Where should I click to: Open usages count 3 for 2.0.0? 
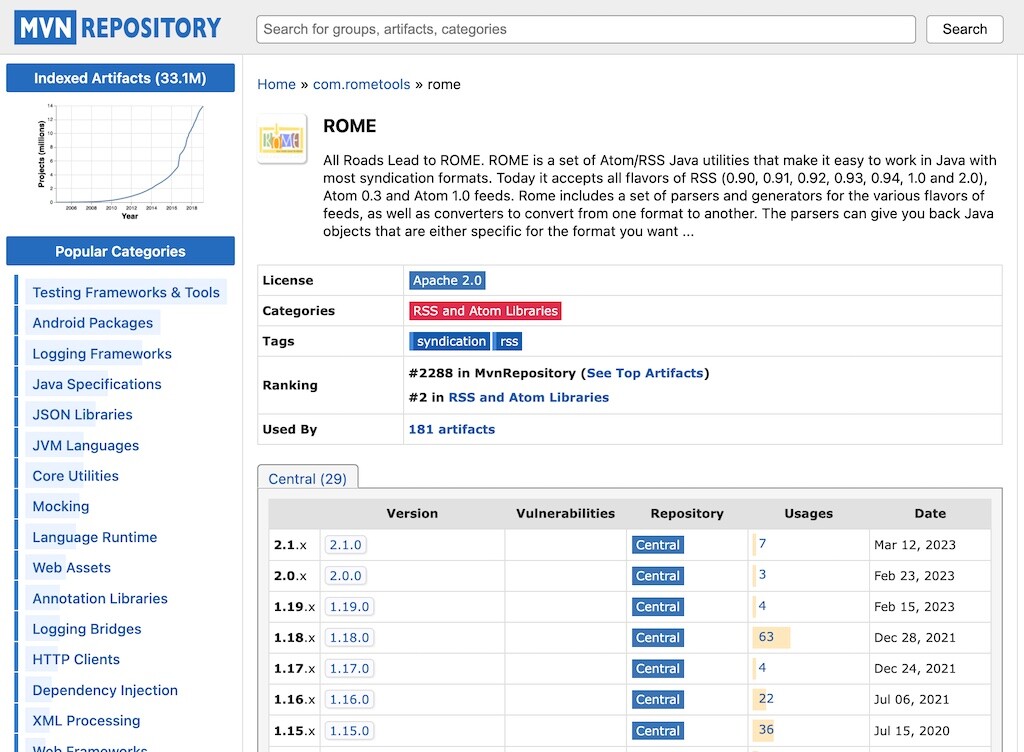762,574
